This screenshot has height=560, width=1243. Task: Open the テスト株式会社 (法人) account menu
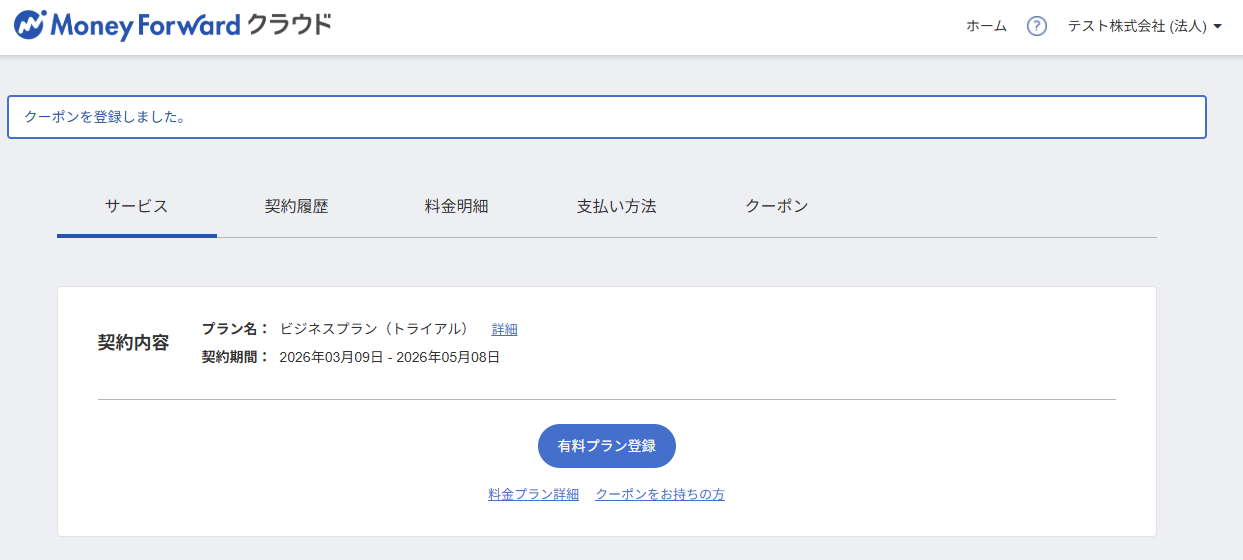[1137, 26]
